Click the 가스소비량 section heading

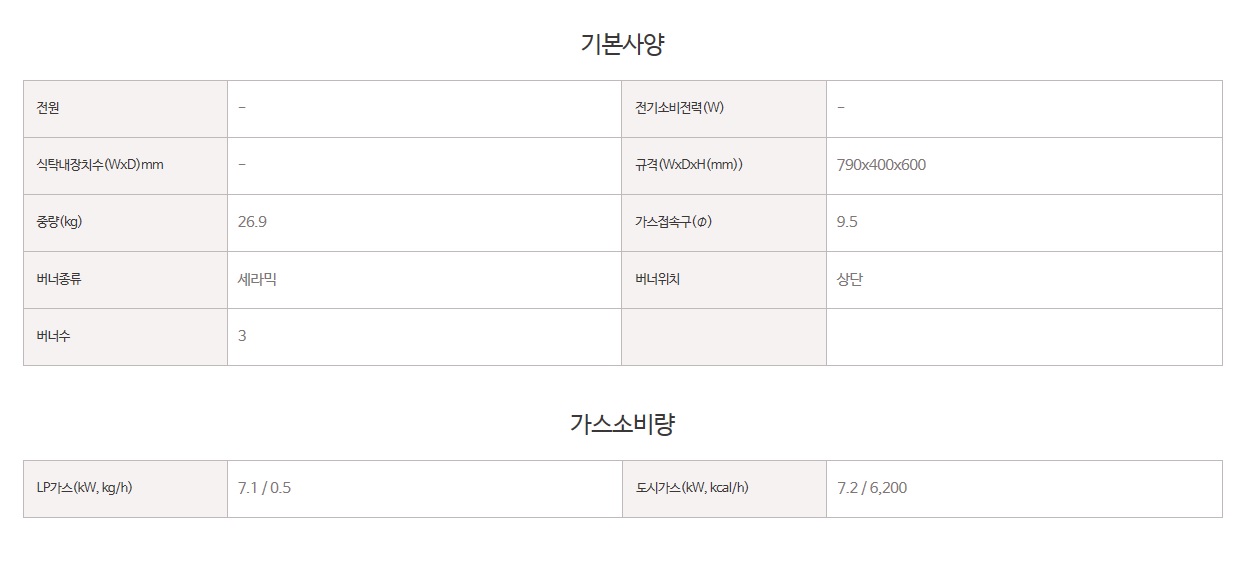click(622, 424)
